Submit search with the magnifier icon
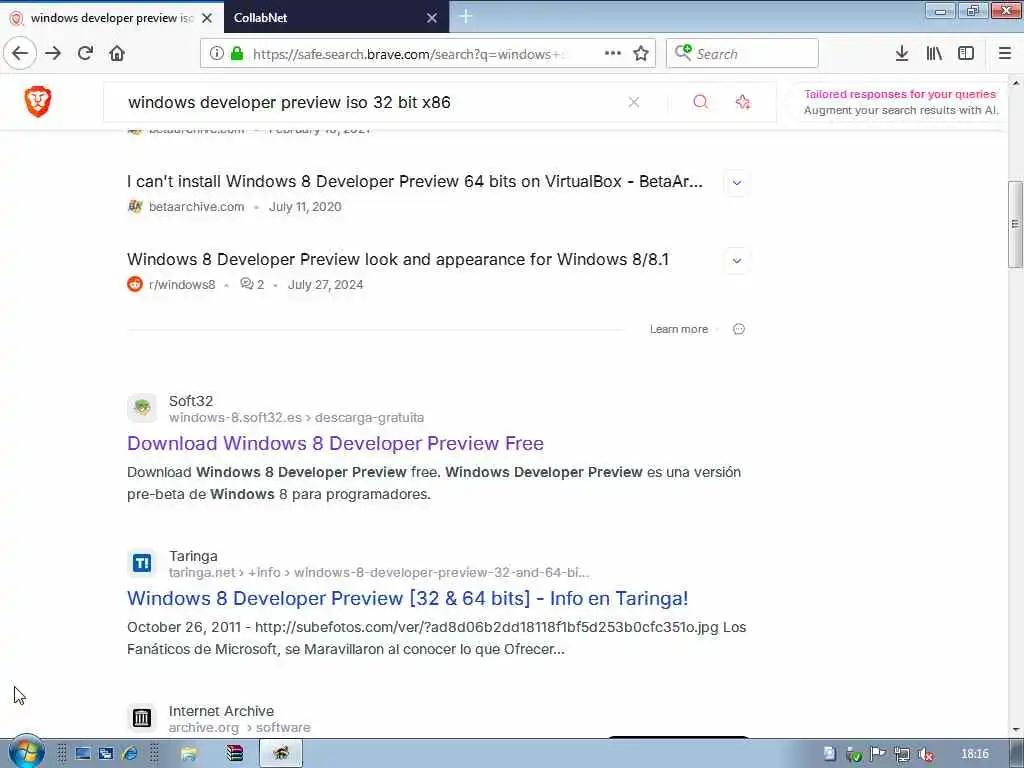This screenshot has width=1024, height=768. point(701,102)
